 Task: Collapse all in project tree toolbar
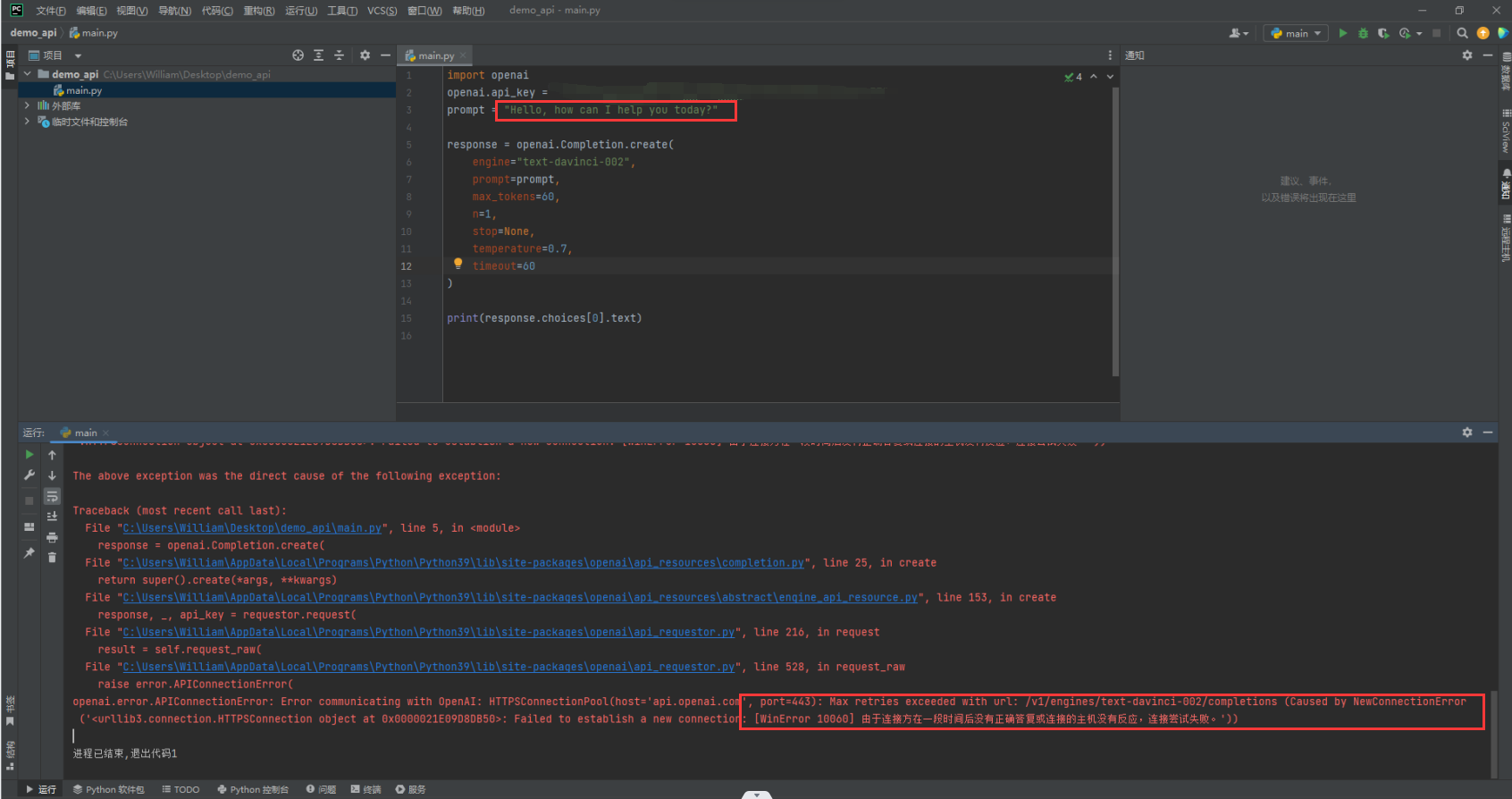(339, 55)
